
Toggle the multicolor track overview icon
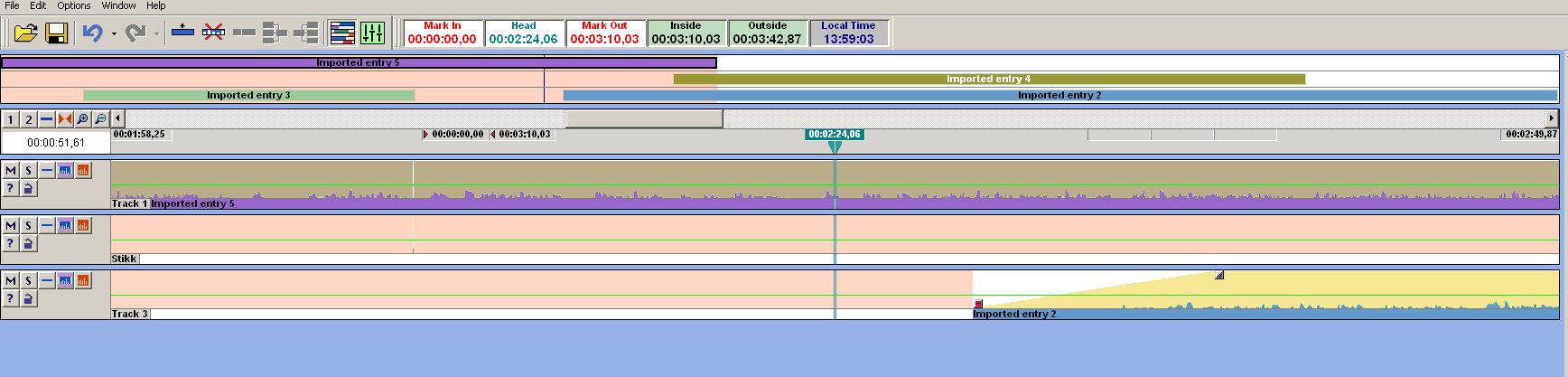[x=342, y=33]
